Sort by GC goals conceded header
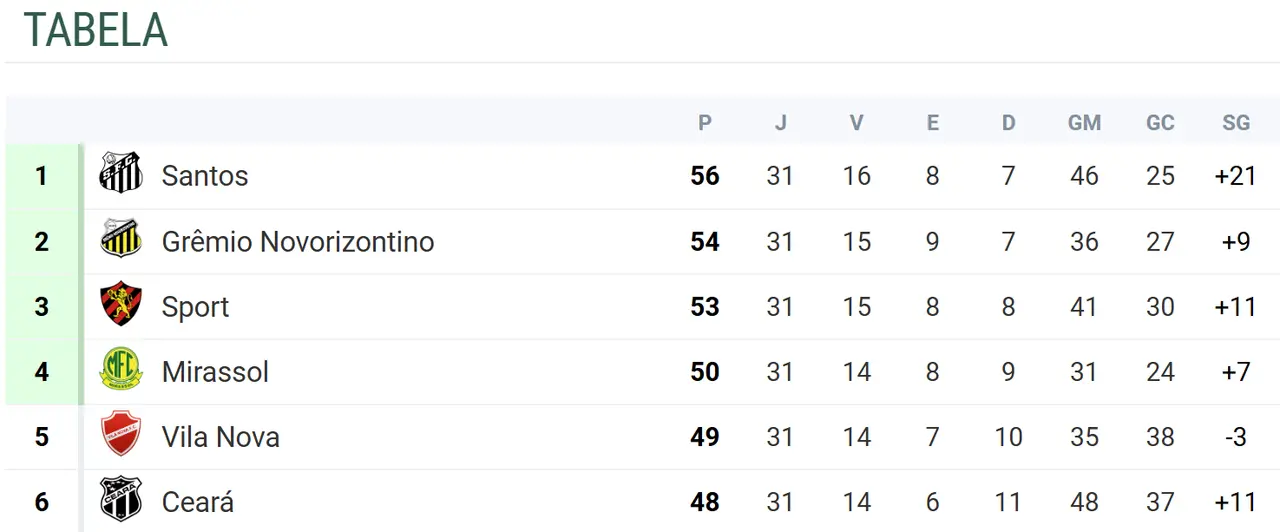Viewport: 1280px width, 532px height. pos(1160,123)
